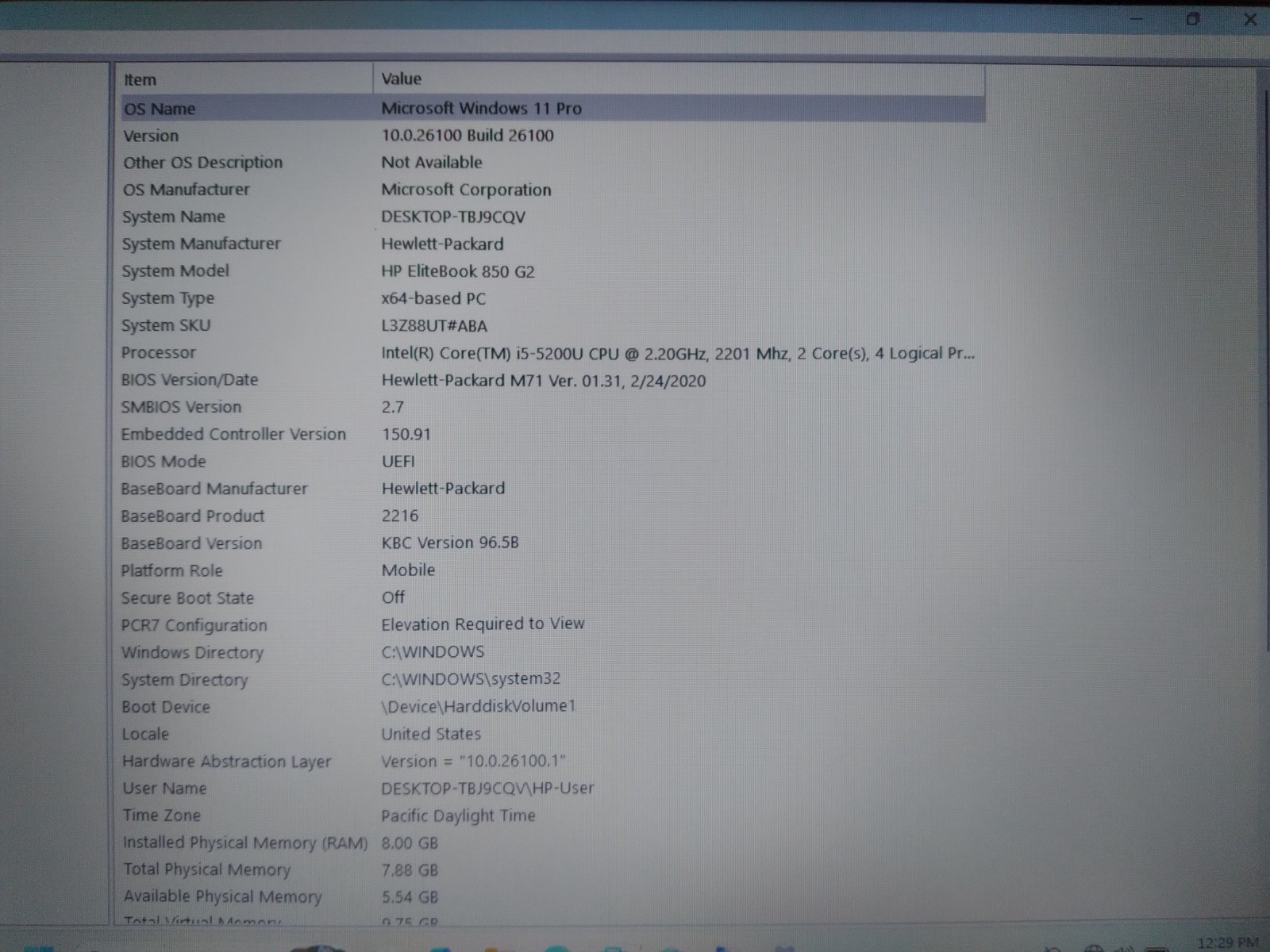Restore down the System Information window

click(x=1192, y=19)
